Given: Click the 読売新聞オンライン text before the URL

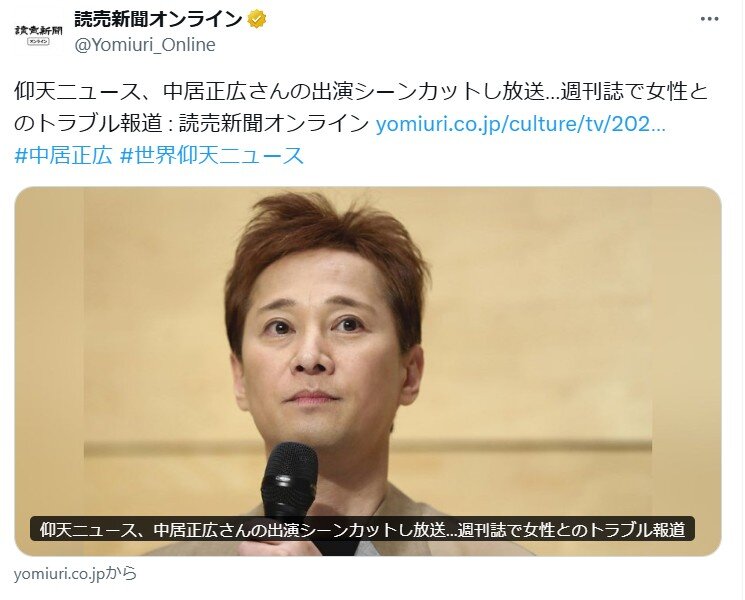Looking at the screenshot, I should coord(274,124).
